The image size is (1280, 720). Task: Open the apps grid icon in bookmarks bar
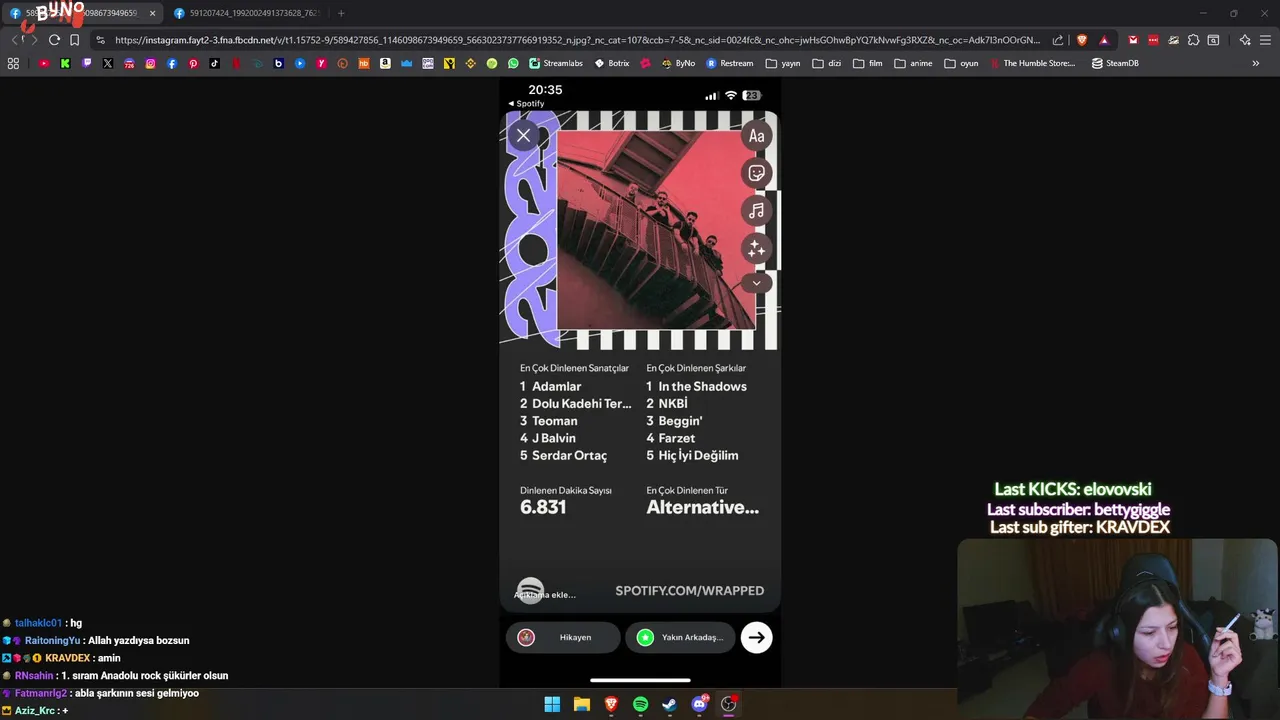click(13, 63)
